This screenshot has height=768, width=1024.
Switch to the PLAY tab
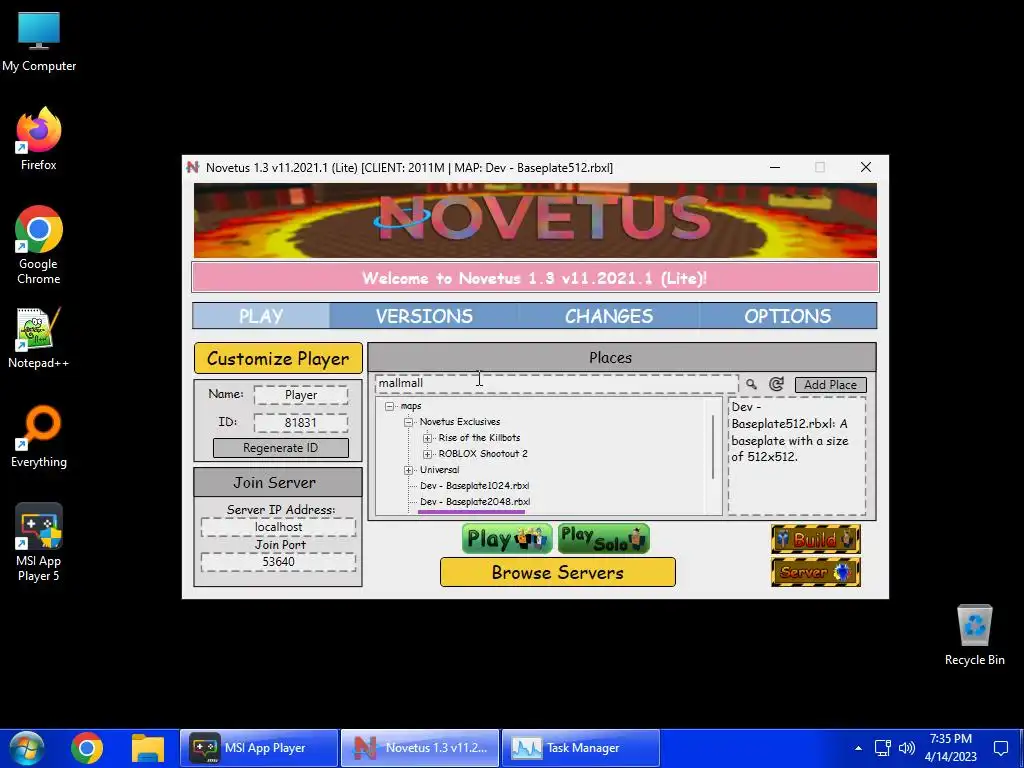click(x=261, y=316)
